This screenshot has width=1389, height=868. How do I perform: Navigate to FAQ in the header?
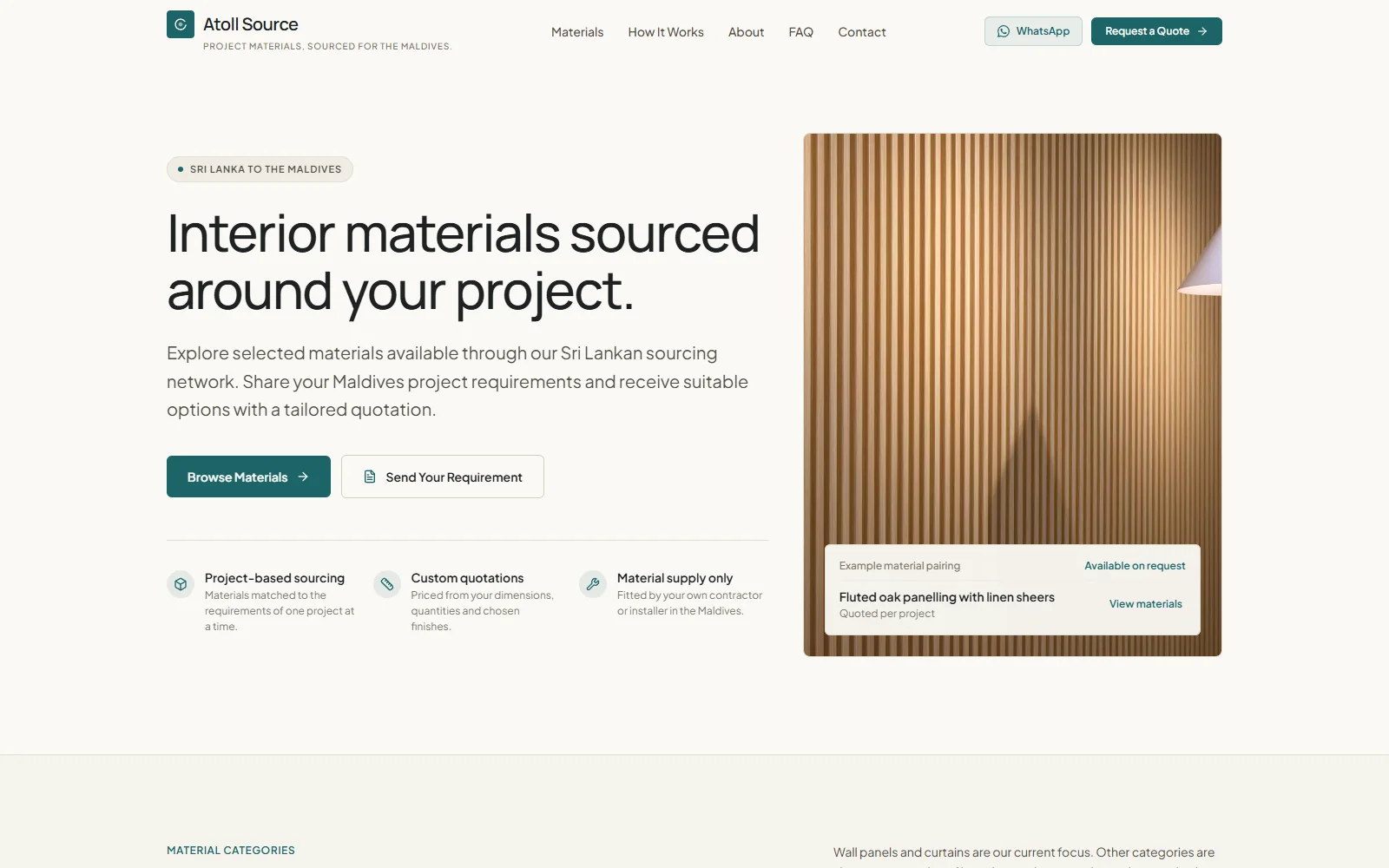click(800, 32)
